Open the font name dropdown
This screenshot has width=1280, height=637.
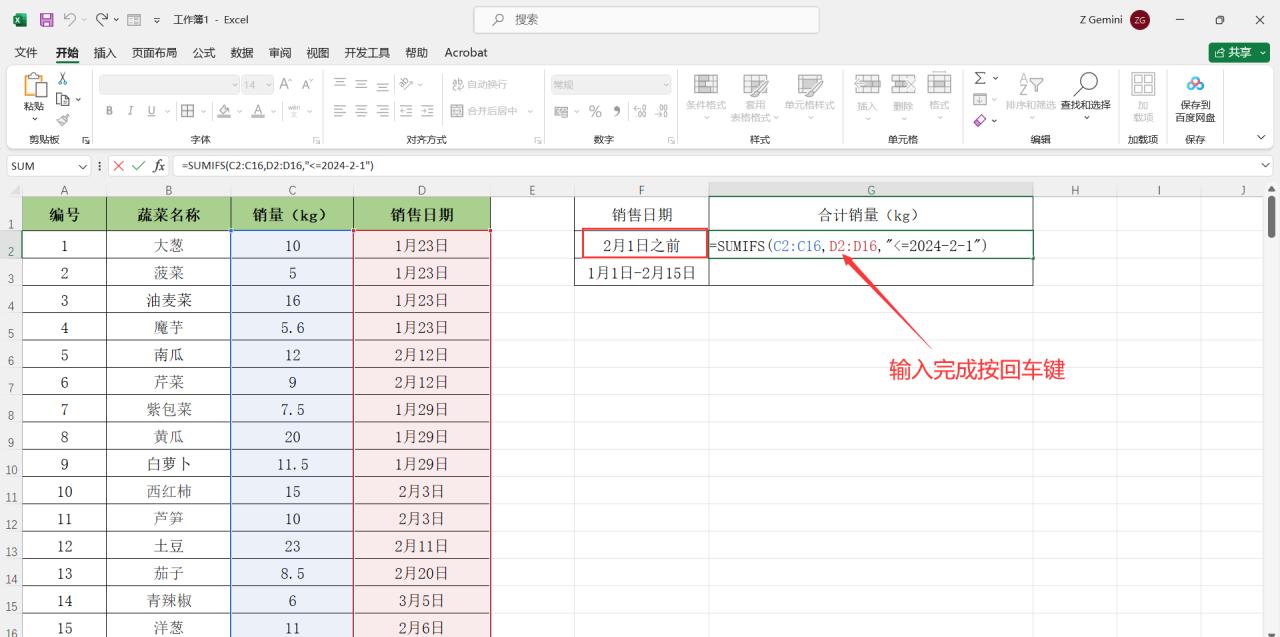point(235,85)
